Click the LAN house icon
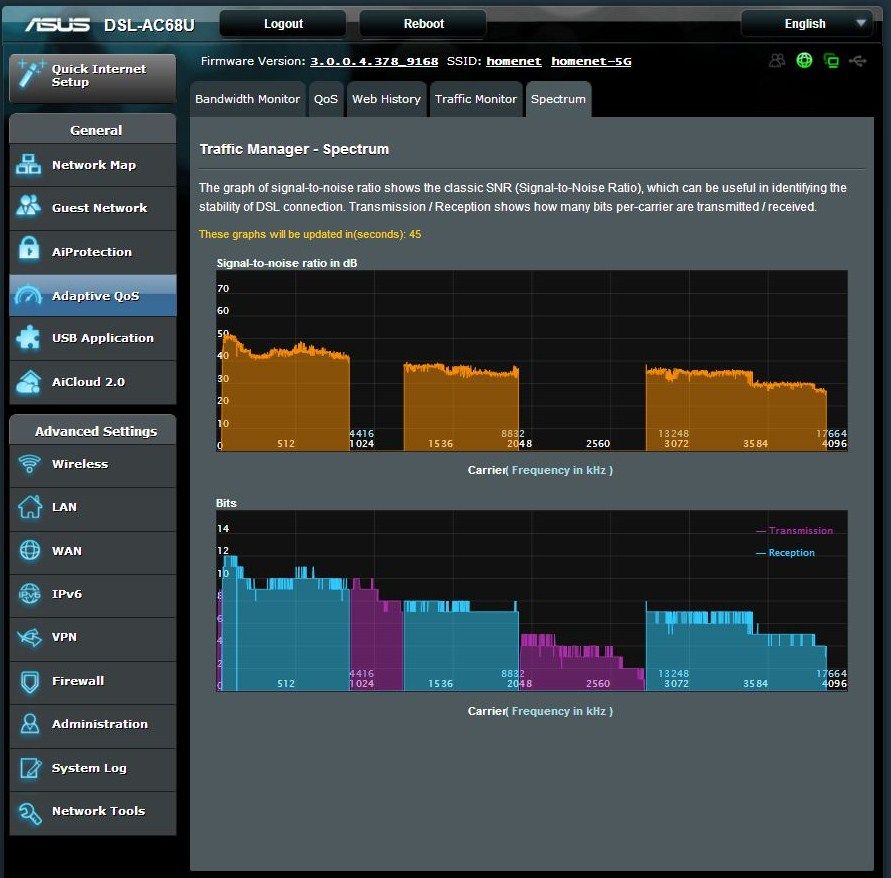Image resolution: width=891 pixels, height=878 pixels. pos(30,506)
